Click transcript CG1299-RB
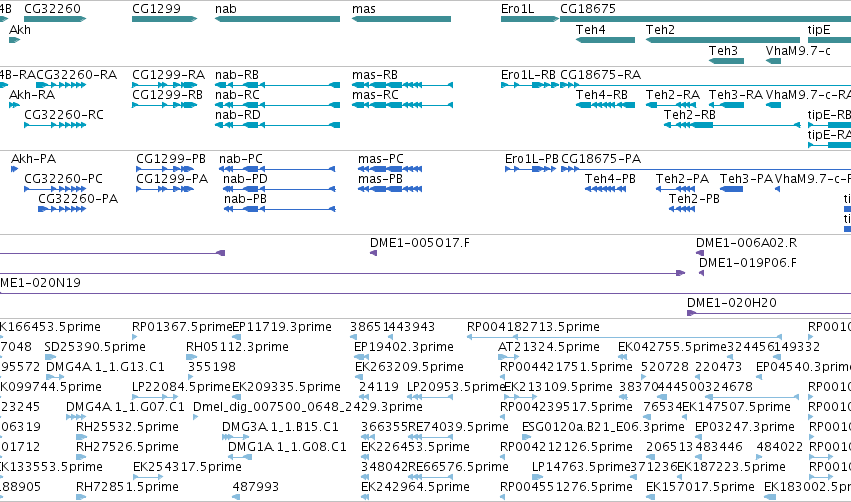The image size is (851, 502). (x=167, y=95)
